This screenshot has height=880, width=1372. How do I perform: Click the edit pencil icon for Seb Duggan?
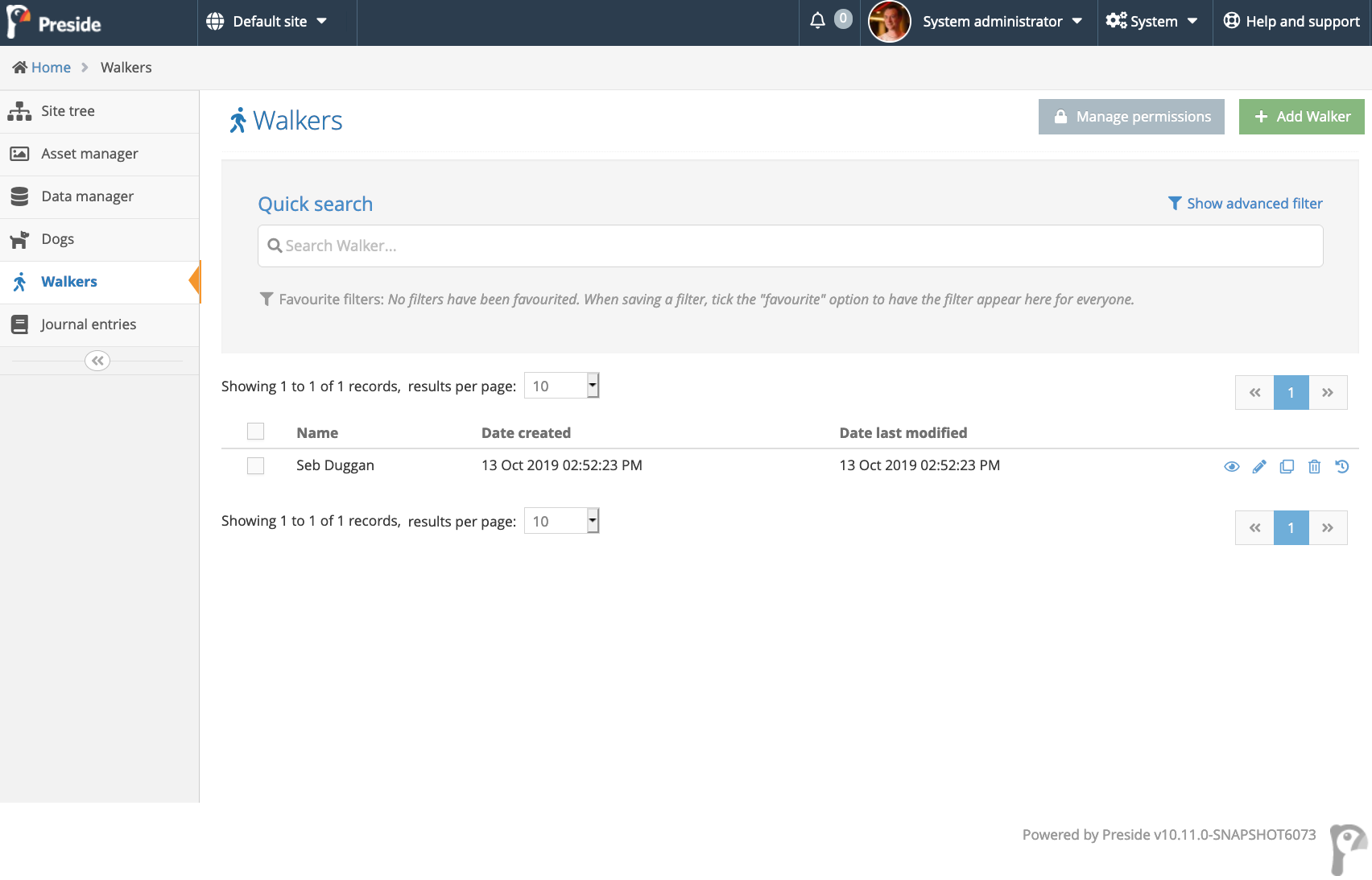tap(1259, 467)
